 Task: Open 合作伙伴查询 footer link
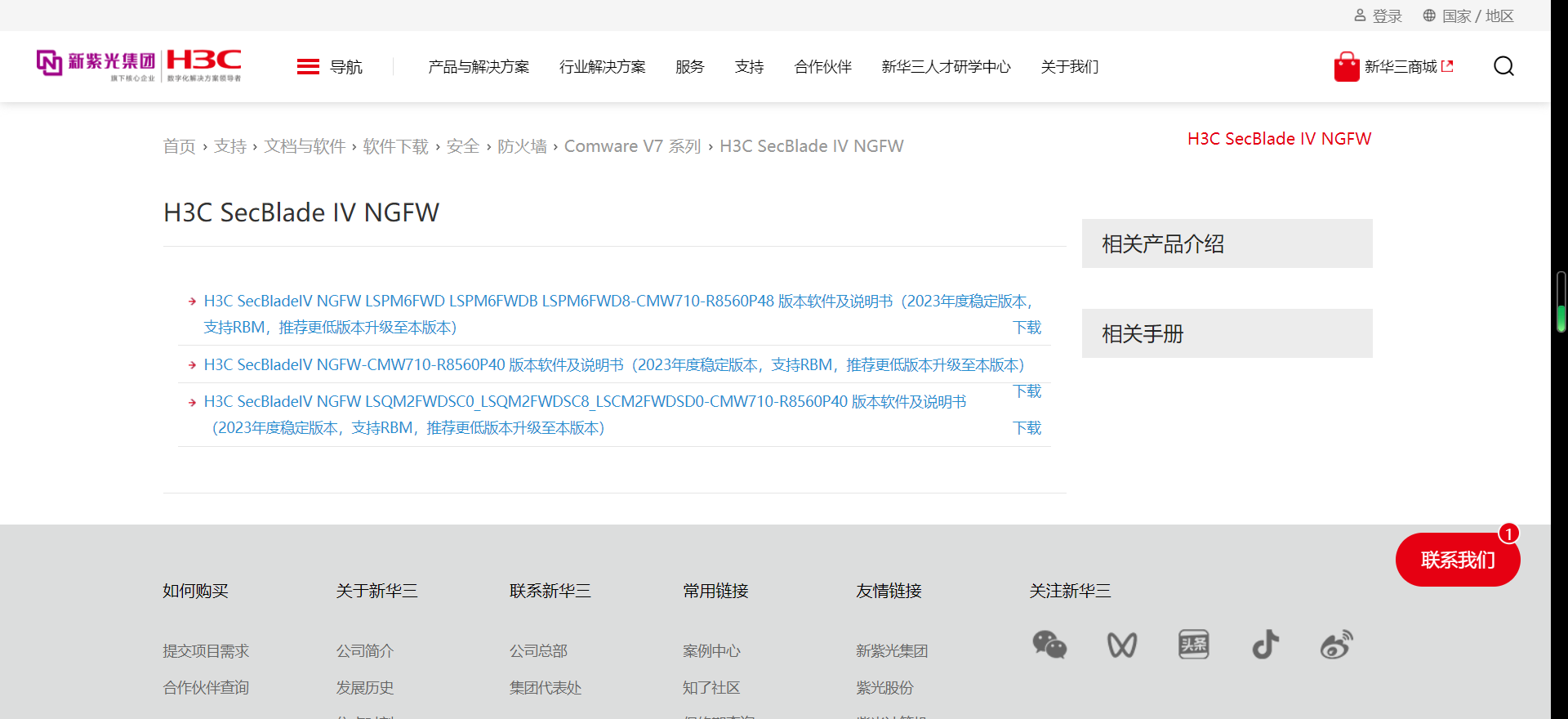pos(206,688)
